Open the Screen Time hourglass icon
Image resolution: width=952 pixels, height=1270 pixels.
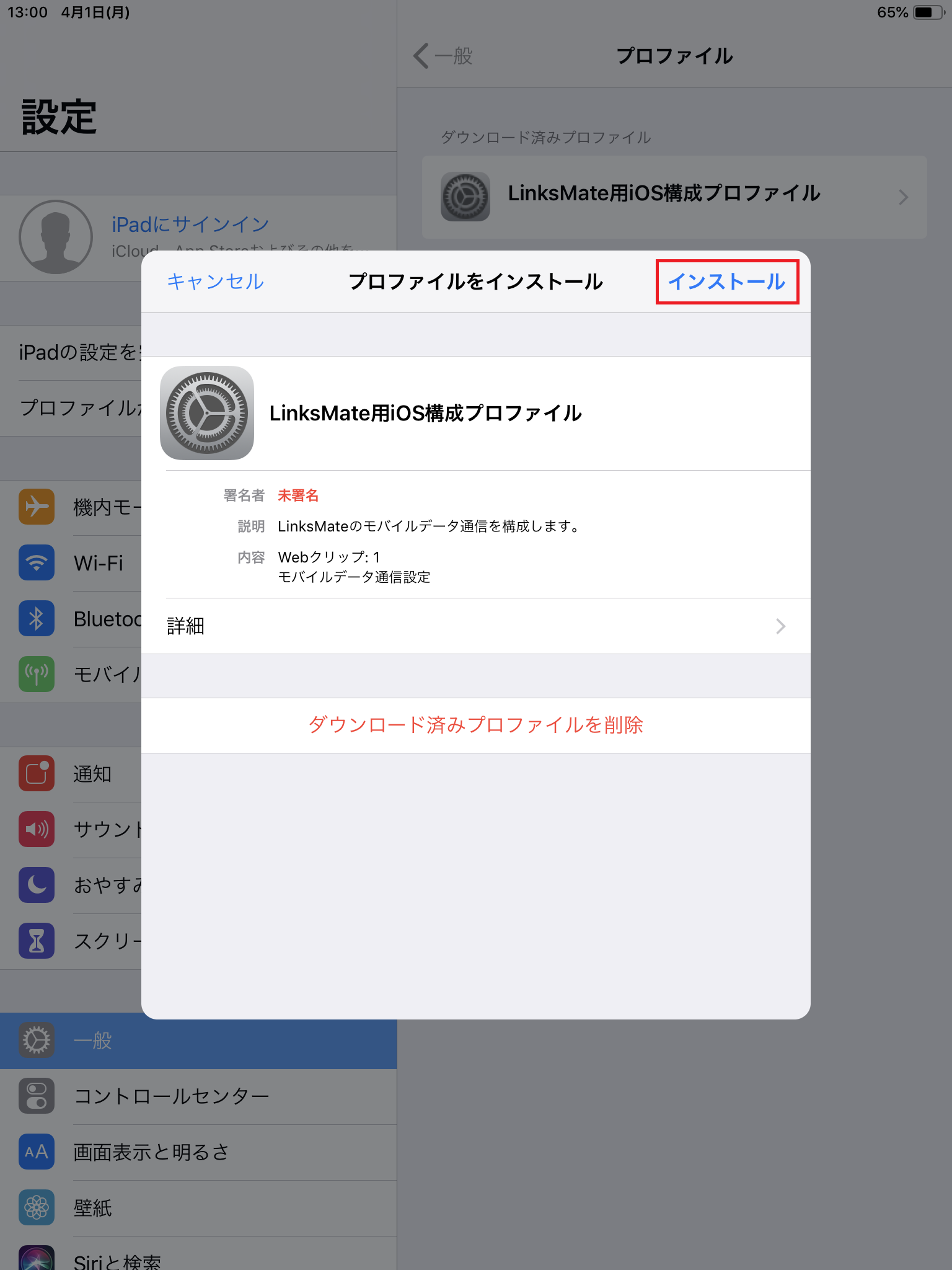click(x=37, y=941)
